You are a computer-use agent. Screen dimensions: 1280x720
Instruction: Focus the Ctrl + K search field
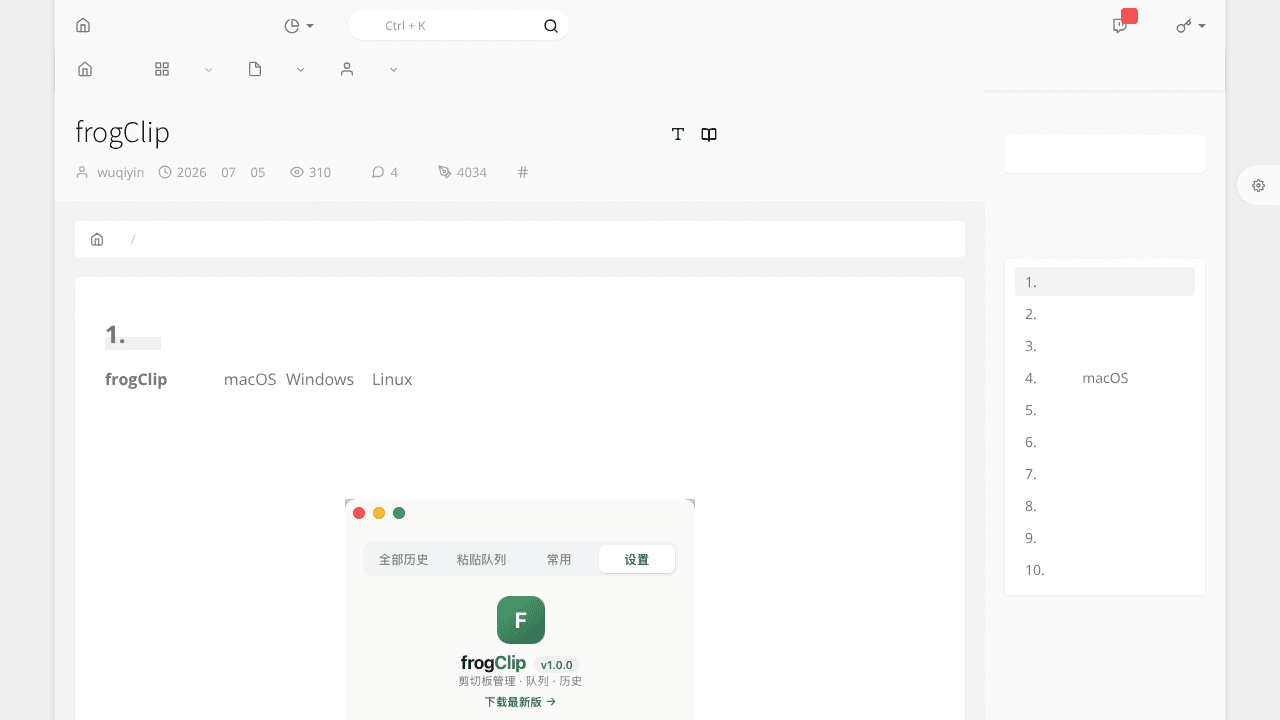click(x=458, y=26)
